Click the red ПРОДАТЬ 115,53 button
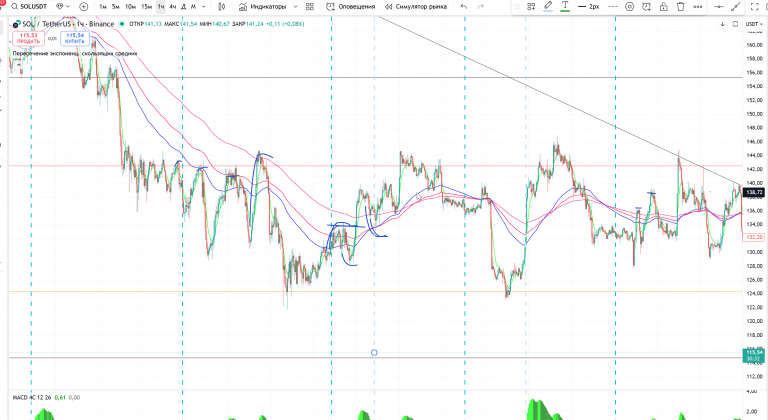The height and width of the screenshot is (420, 768). 28,38
